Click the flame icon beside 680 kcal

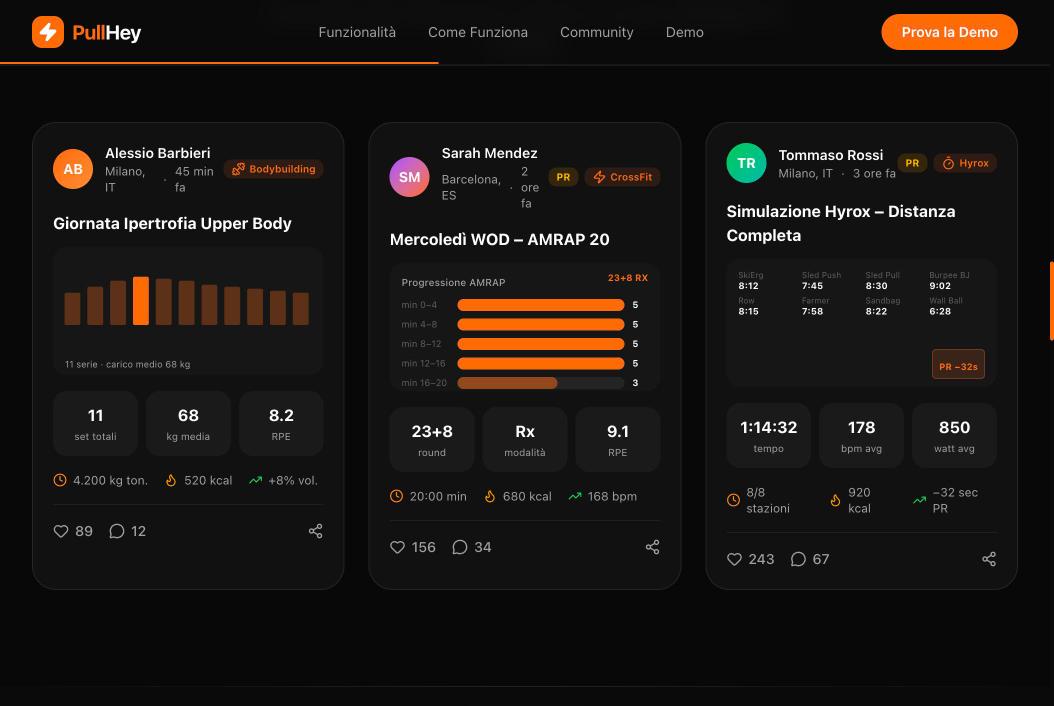(490, 496)
